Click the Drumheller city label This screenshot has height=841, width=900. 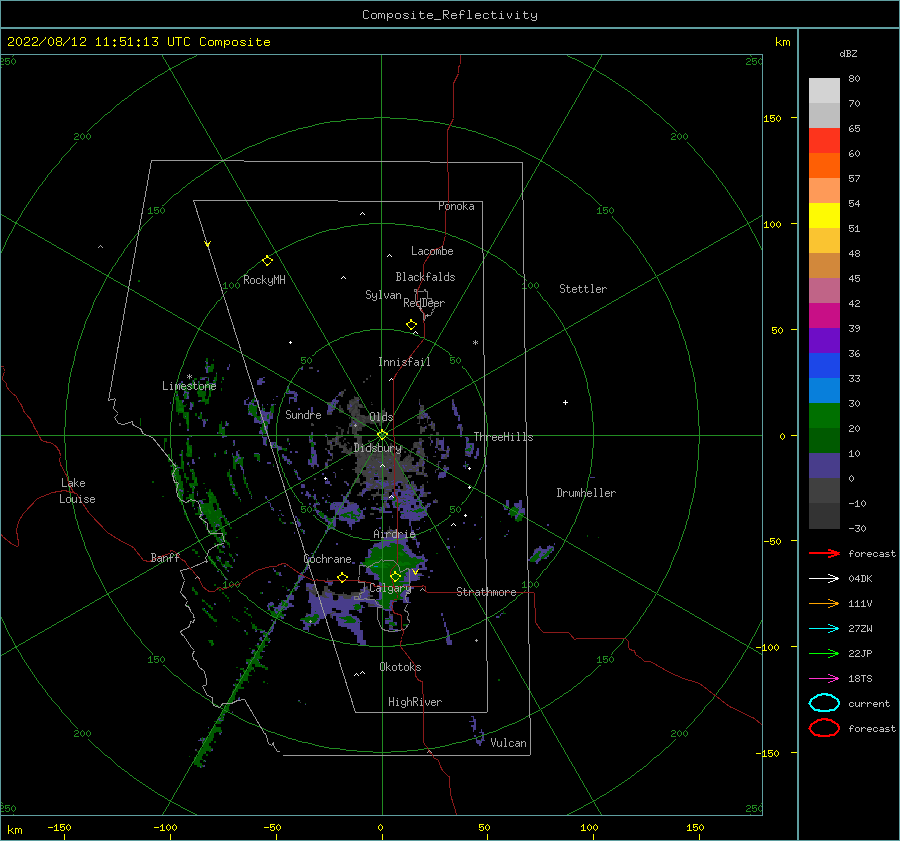[x=586, y=493]
